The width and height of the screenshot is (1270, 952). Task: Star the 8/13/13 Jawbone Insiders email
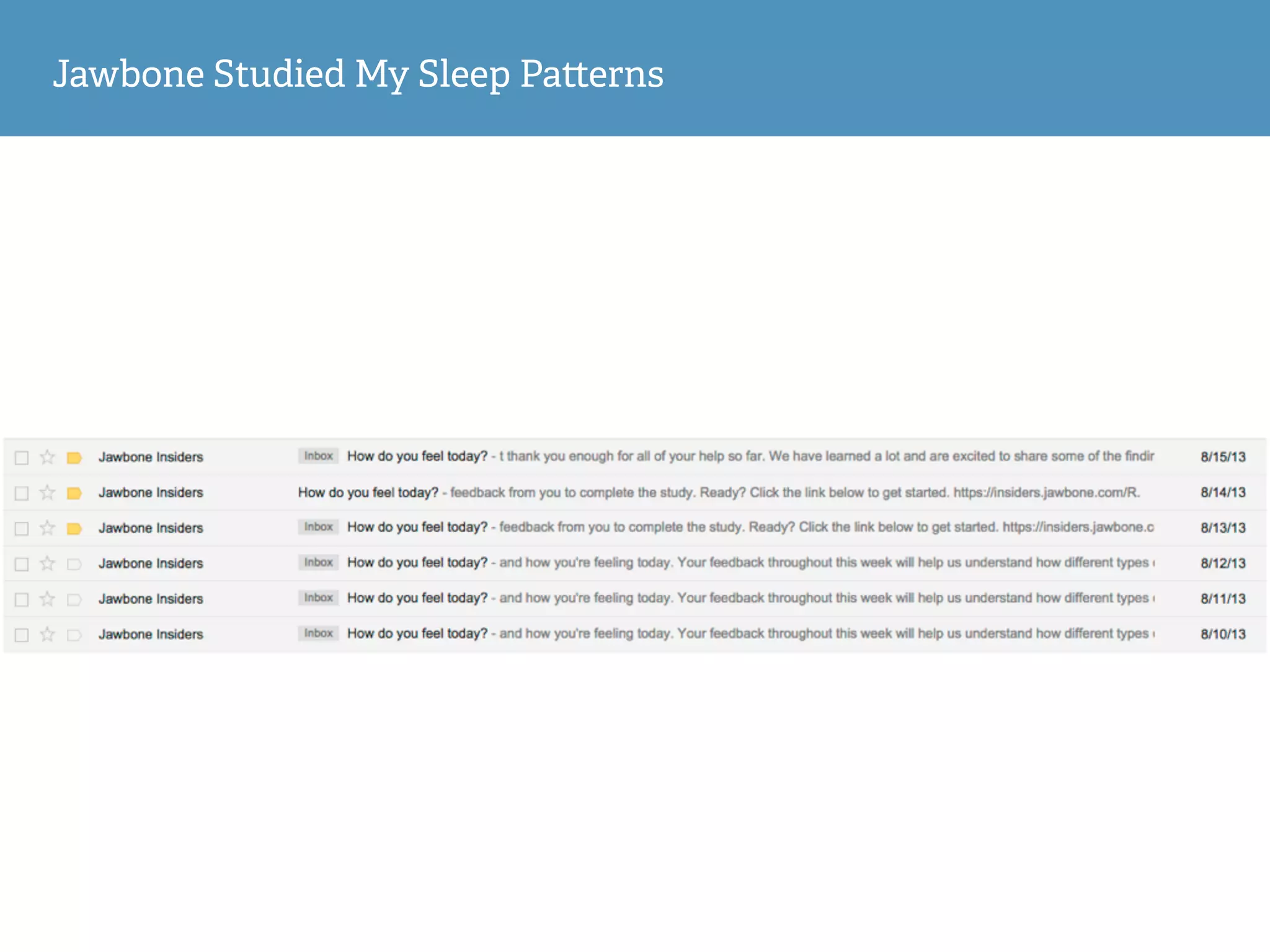tap(47, 528)
